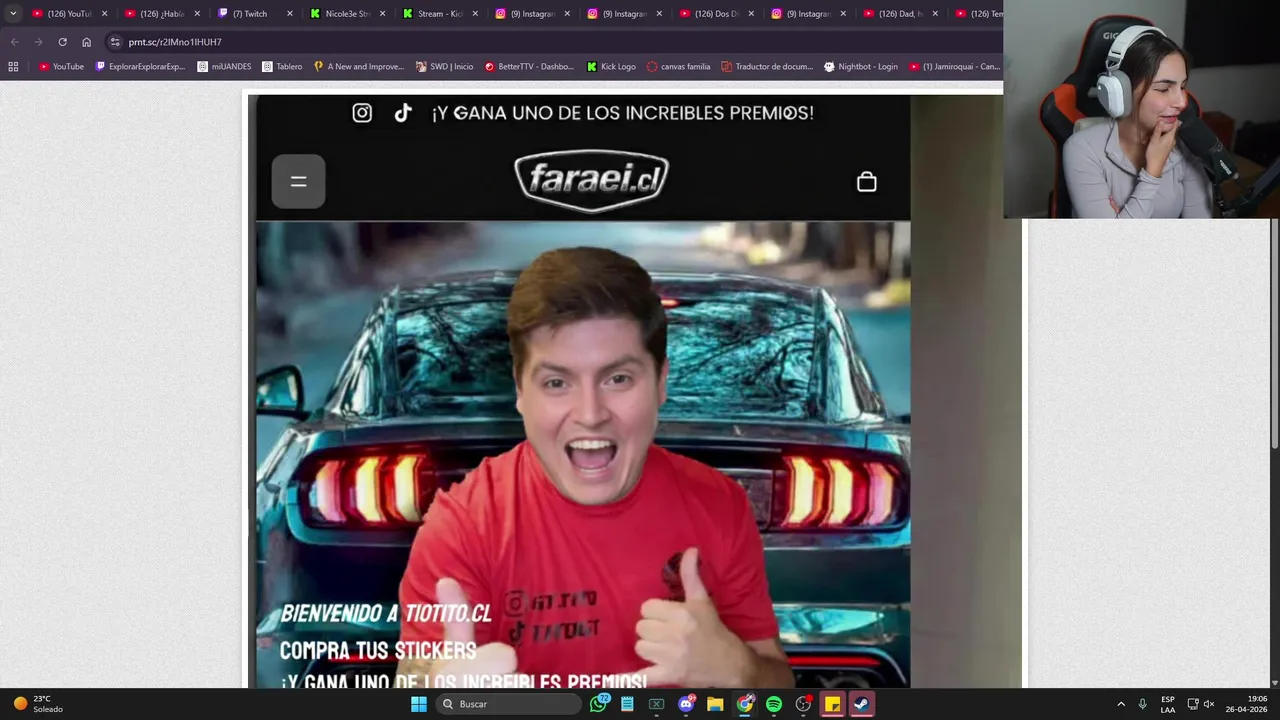Open the Tablero bookmark
1280x720 pixels.
282,67
